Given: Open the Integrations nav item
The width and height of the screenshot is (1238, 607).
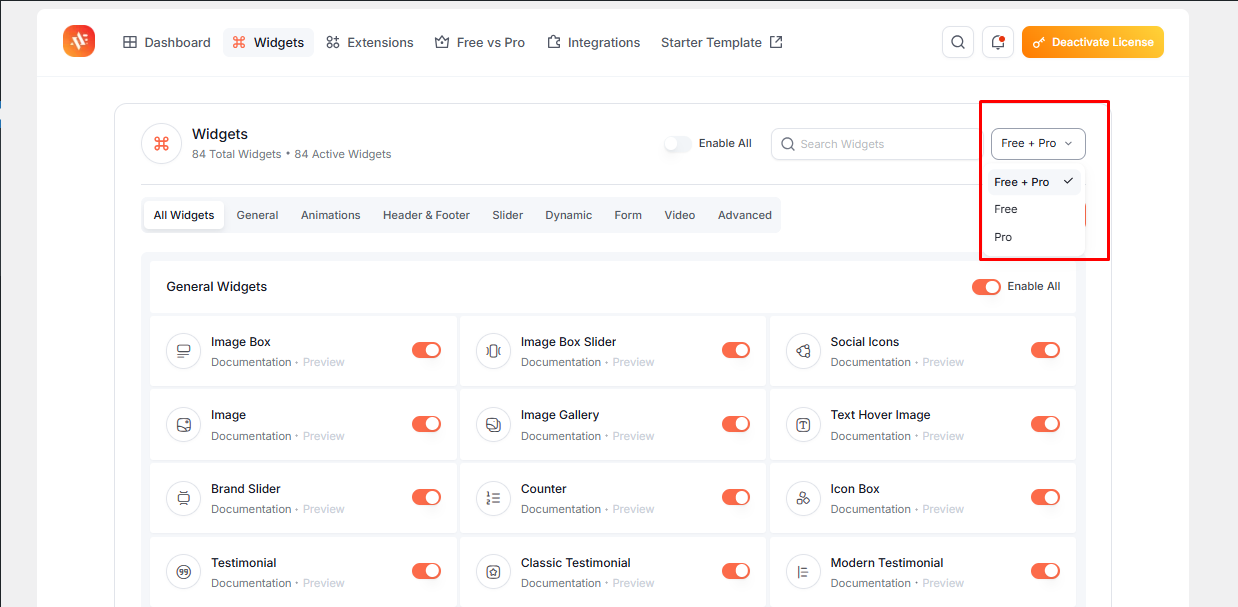Looking at the screenshot, I should click(x=594, y=42).
